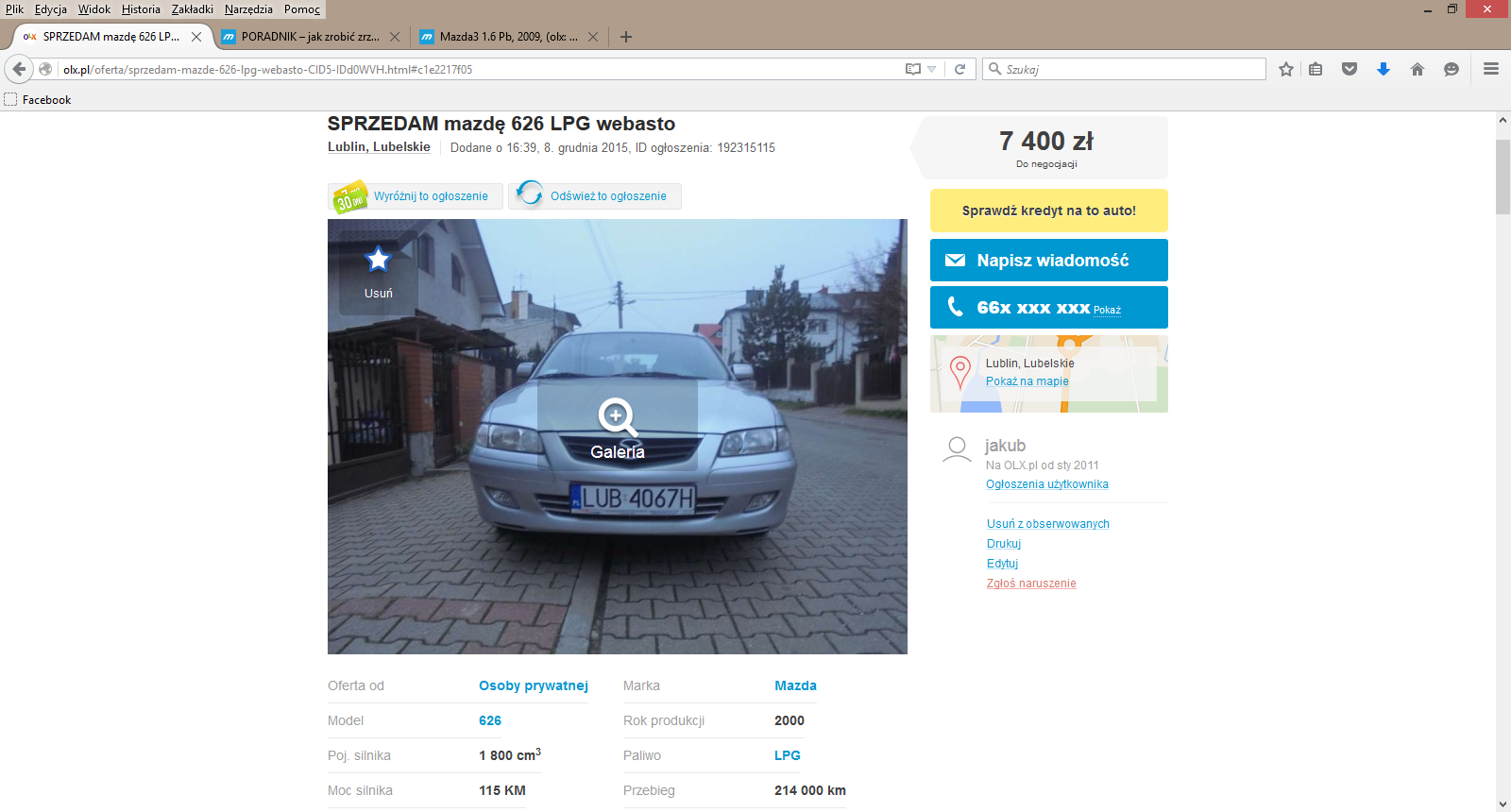Open the Ogłoszenia użytkownika link
1511x812 pixels.
coord(1046,484)
